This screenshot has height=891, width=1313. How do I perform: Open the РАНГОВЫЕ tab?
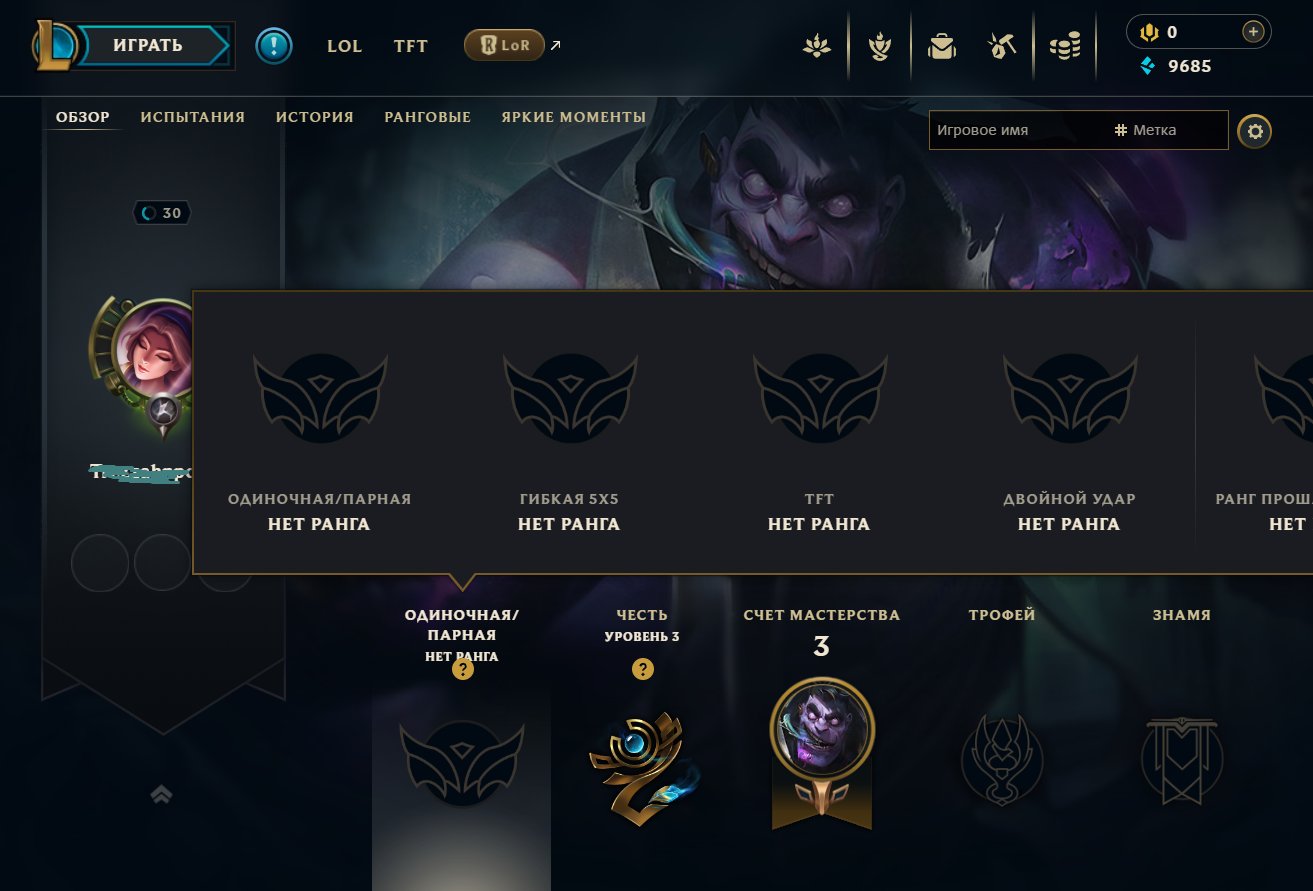pyautogui.click(x=428, y=117)
